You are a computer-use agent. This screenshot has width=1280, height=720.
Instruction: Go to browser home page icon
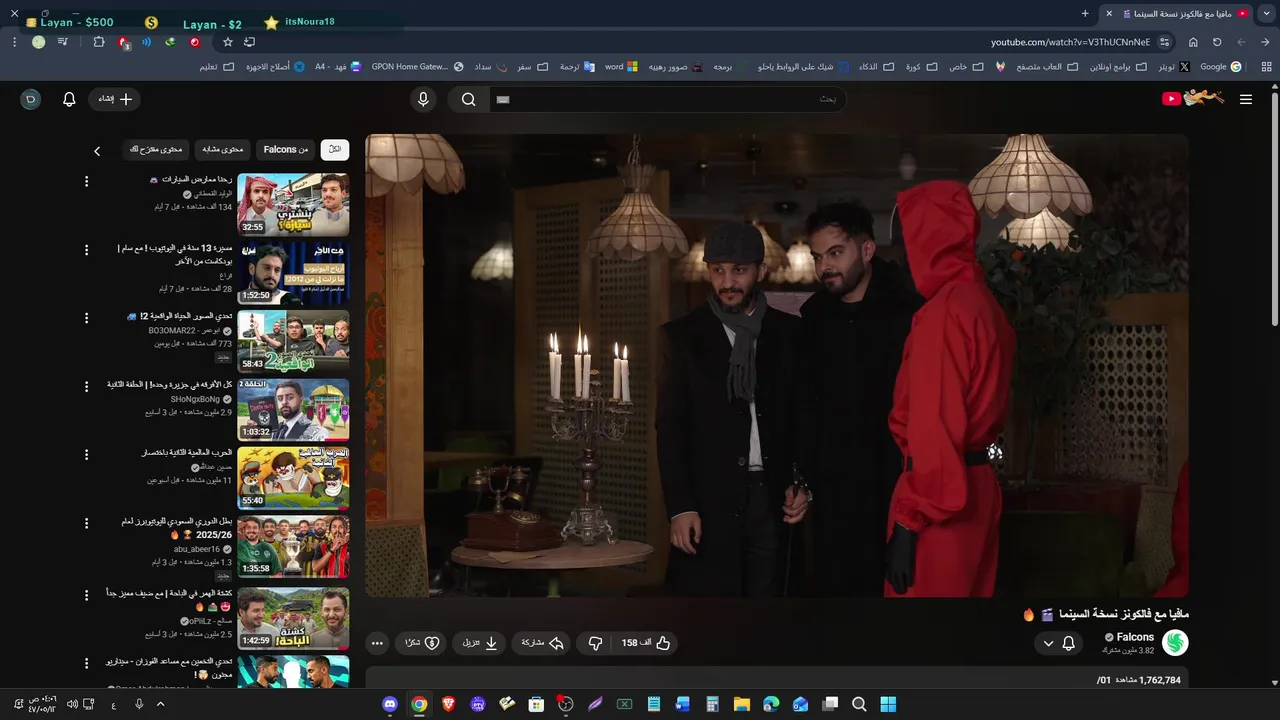click(1193, 42)
